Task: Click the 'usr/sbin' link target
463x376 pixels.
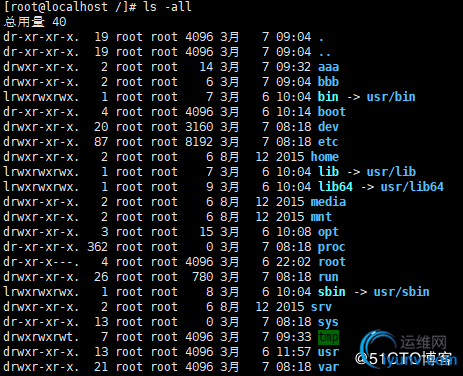Action: 401,292
